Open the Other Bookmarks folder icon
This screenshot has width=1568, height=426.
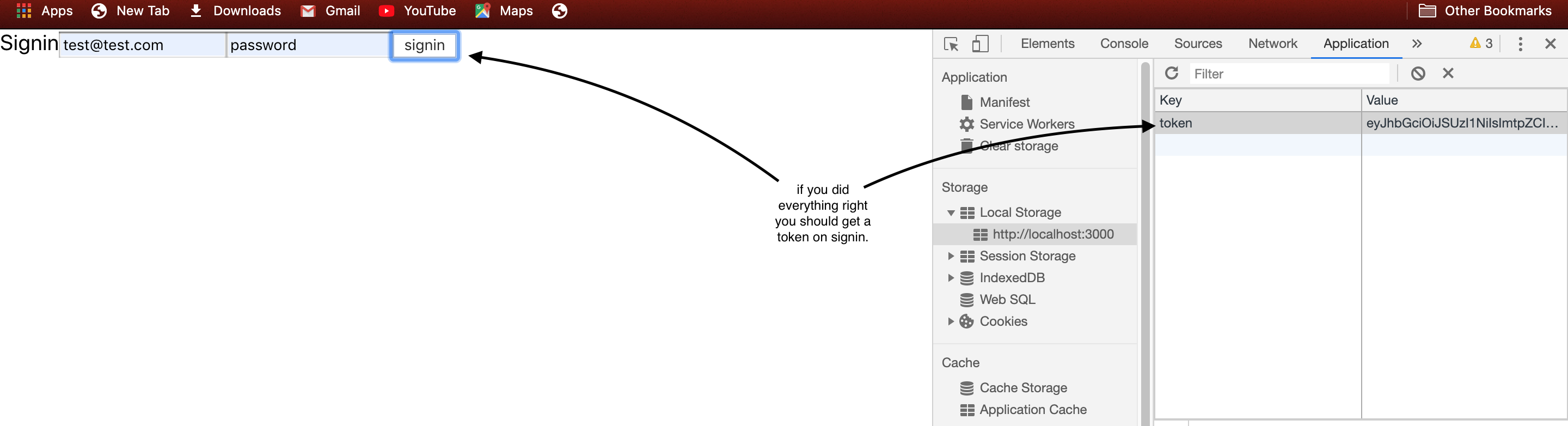point(1427,11)
